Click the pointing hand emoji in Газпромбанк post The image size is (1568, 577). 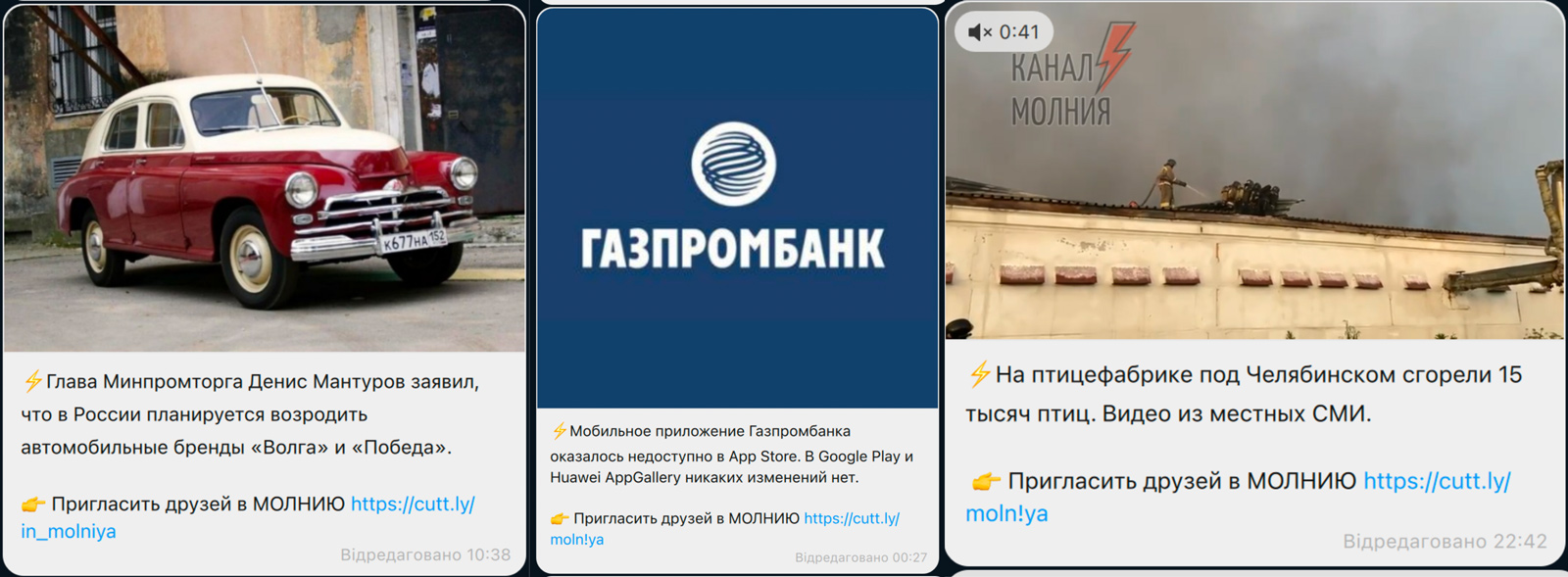coord(560,518)
